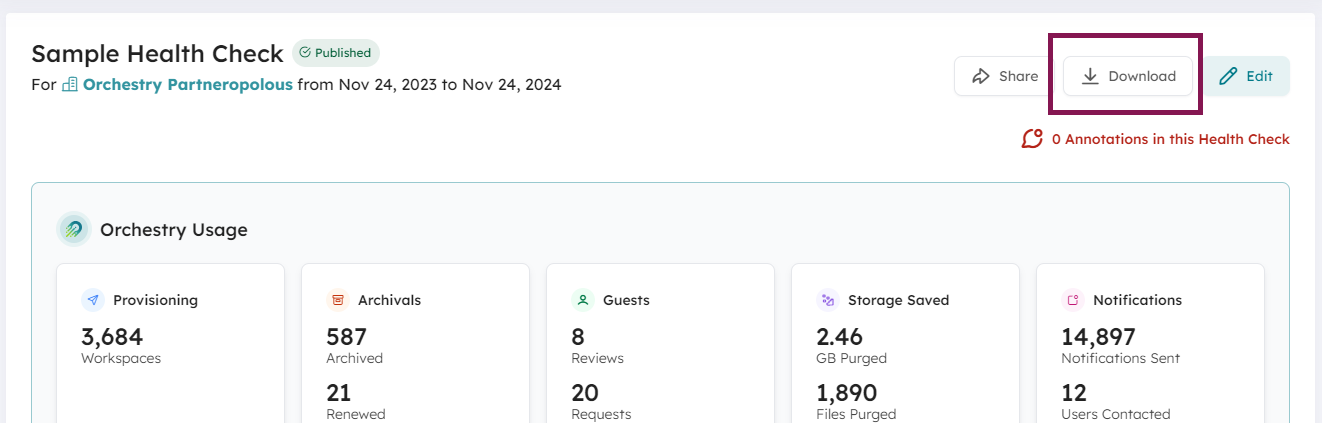Viewport: 1322px width, 423px height.
Task: Edit the Sample Health Check
Action: click(1246, 76)
